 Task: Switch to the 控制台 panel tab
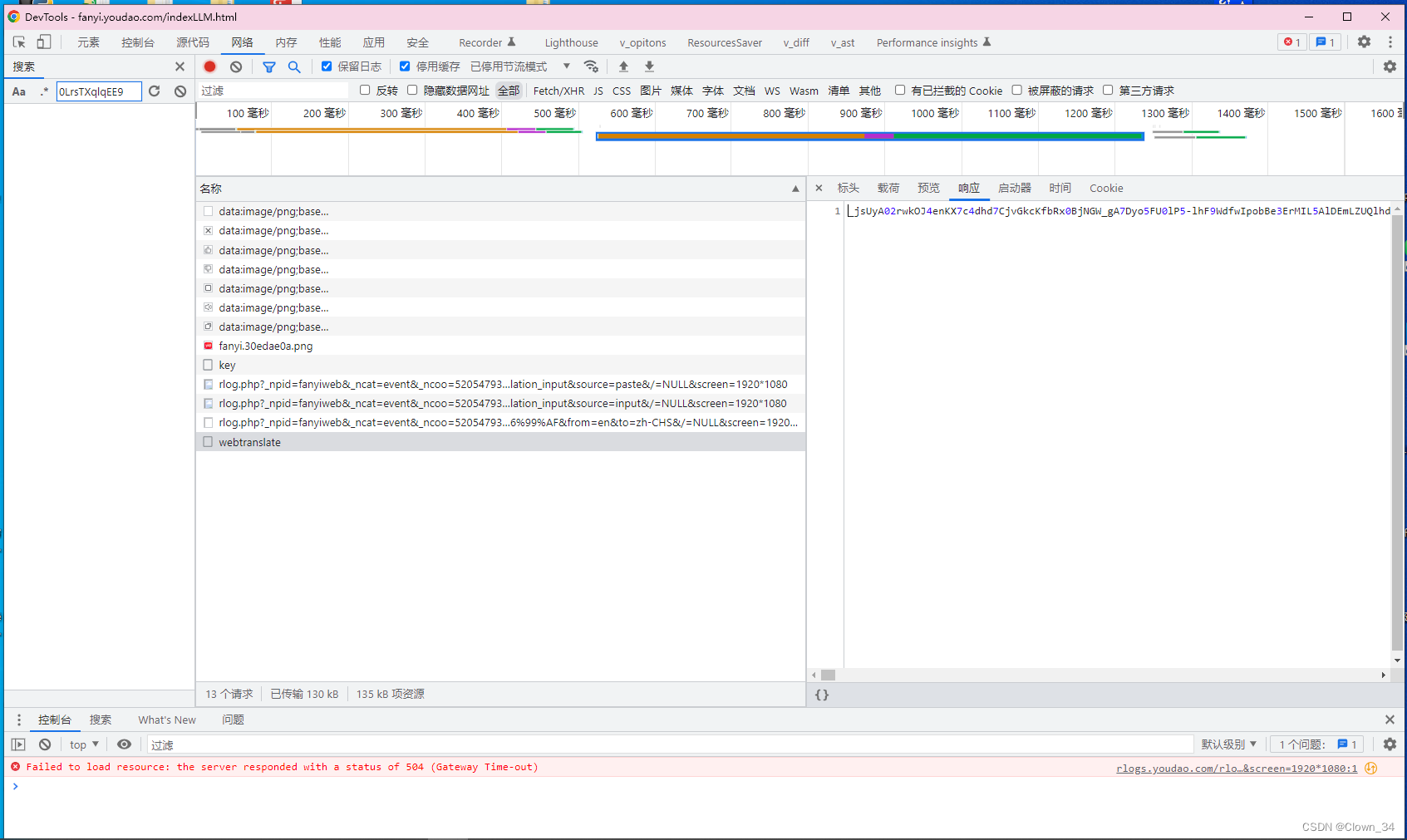coord(138,42)
